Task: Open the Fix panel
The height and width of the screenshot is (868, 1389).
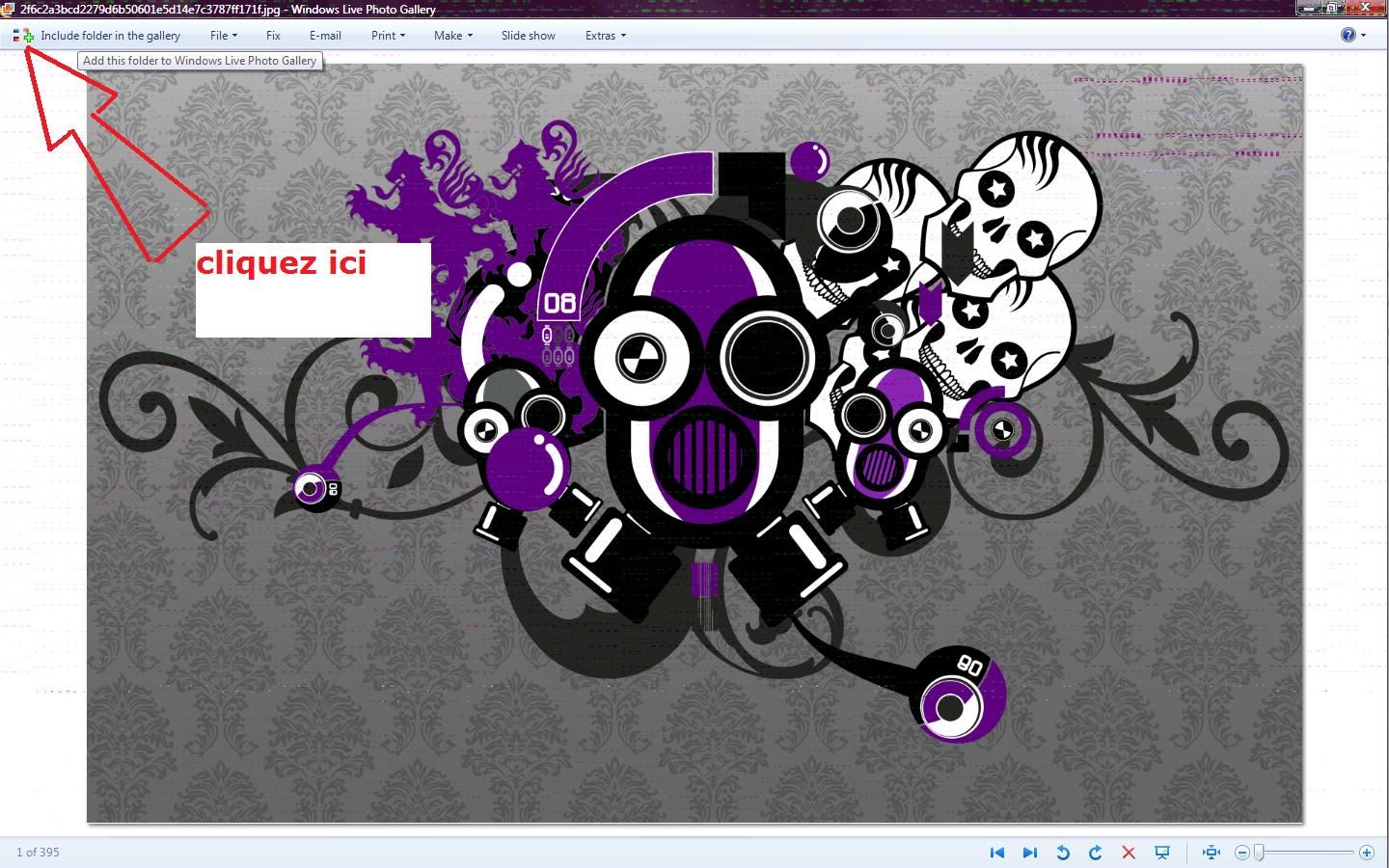Action: tap(273, 36)
